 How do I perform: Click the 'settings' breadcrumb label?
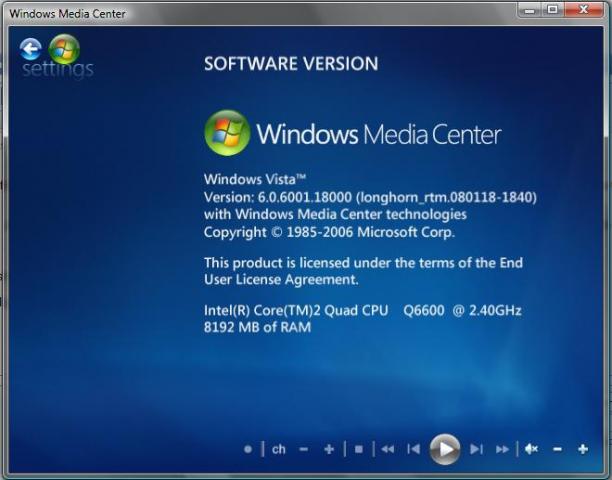pos(58,69)
